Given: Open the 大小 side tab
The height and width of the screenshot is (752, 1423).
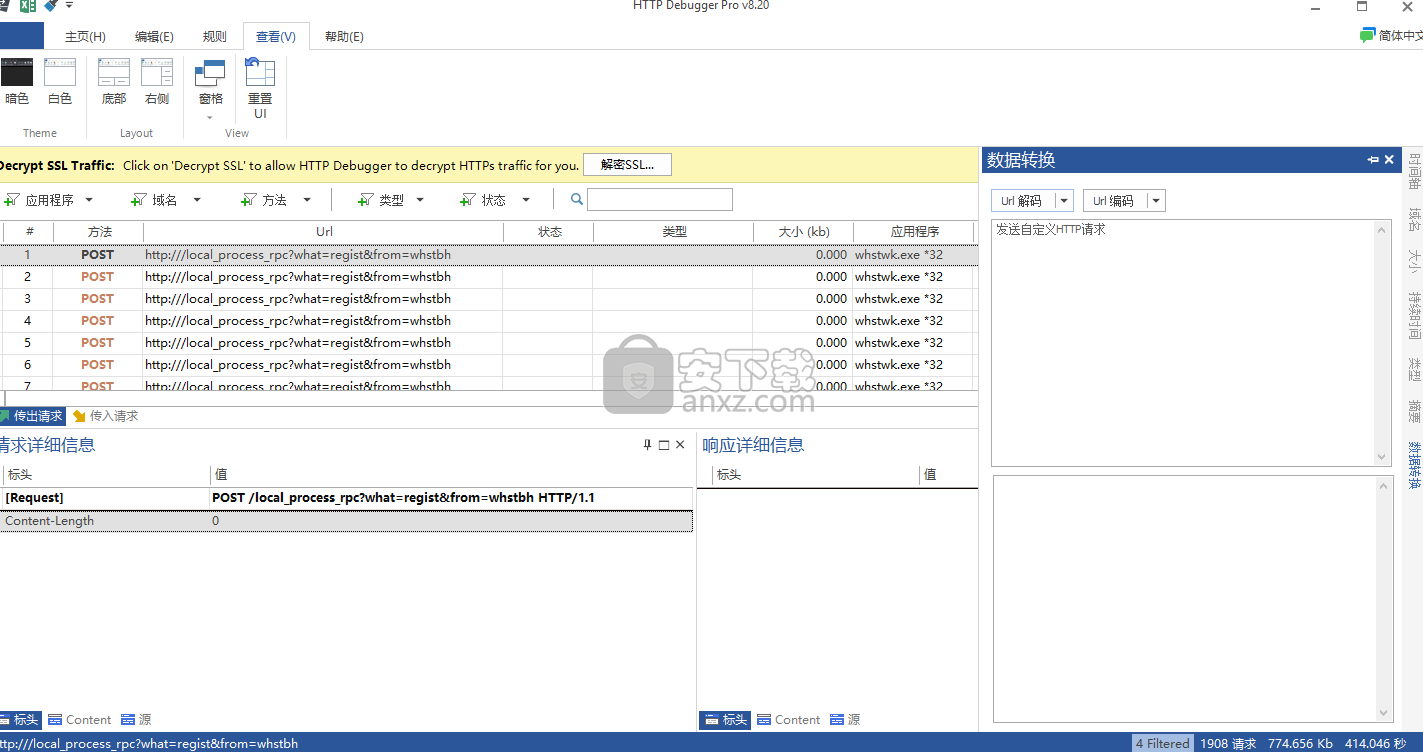Looking at the screenshot, I should point(1414,260).
